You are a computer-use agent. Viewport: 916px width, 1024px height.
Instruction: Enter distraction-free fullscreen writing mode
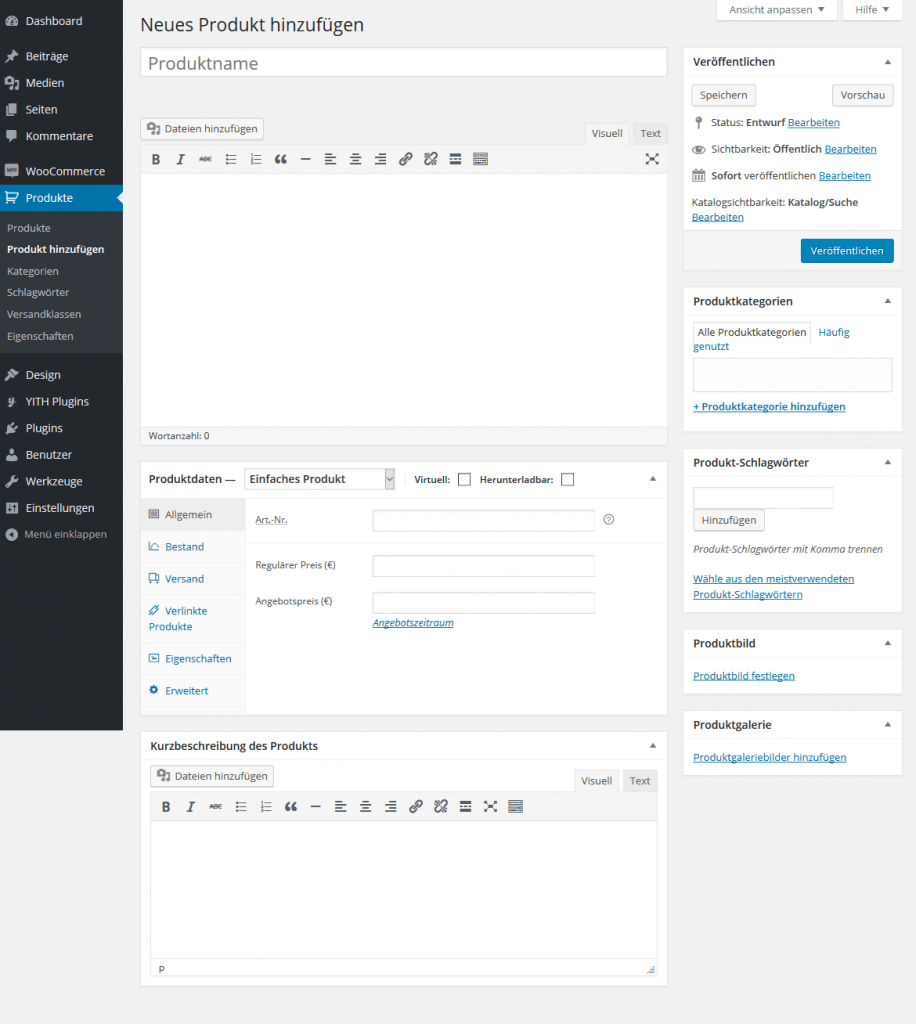click(x=652, y=159)
